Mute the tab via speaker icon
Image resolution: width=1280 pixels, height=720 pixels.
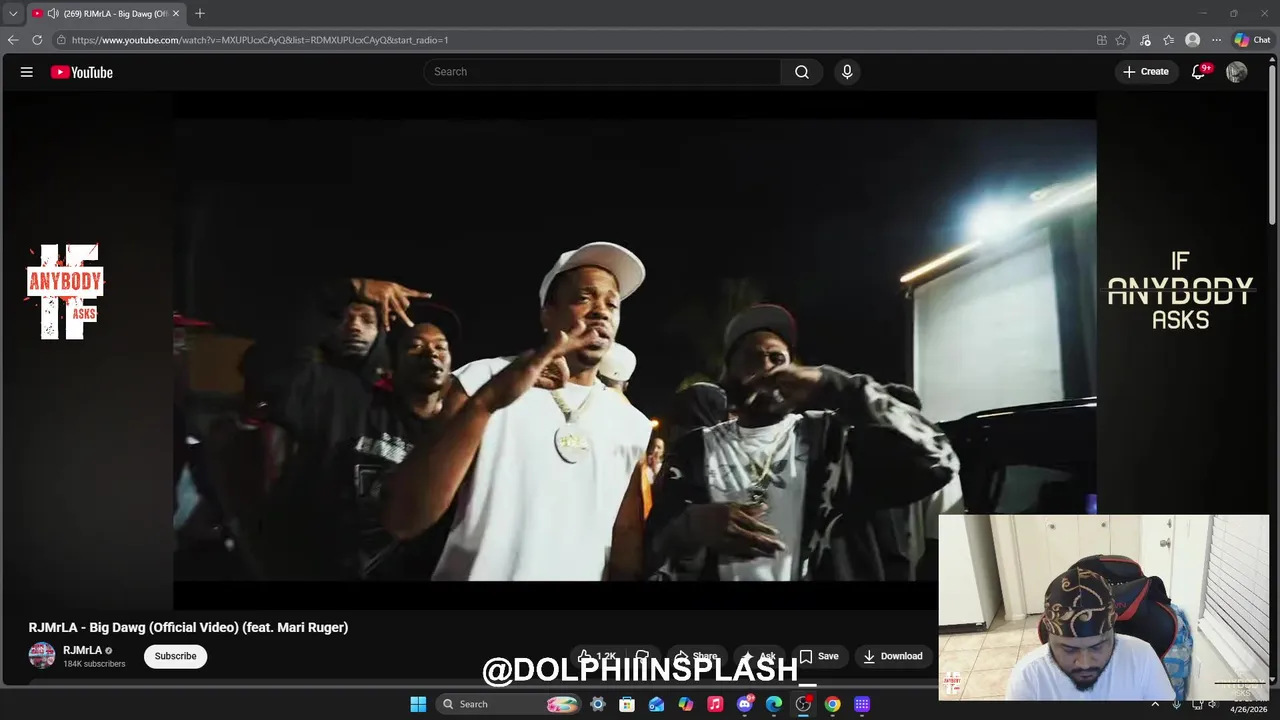[52, 13]
